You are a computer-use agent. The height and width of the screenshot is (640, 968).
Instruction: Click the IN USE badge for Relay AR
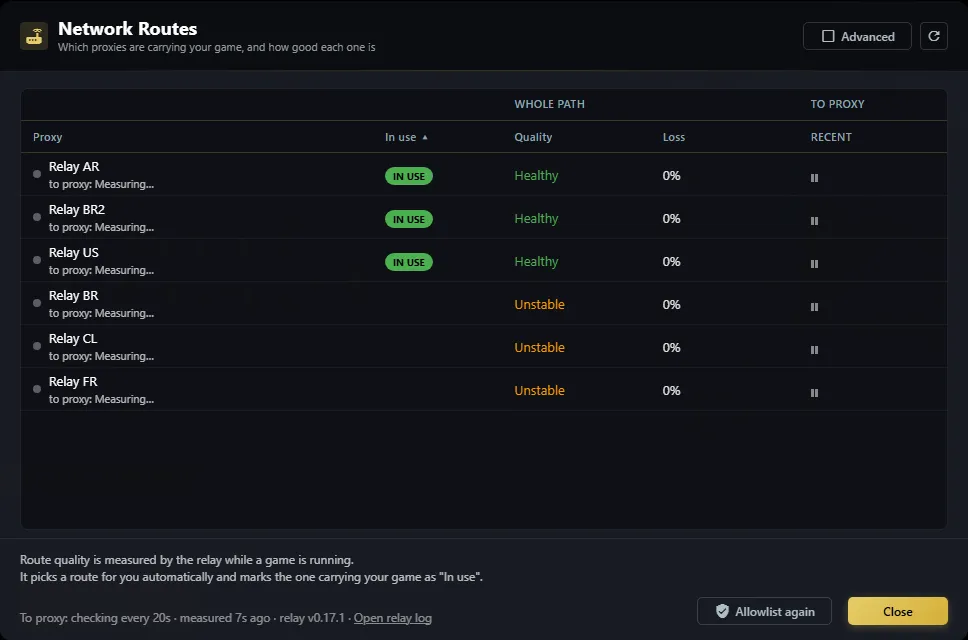(x=409, y=177)
